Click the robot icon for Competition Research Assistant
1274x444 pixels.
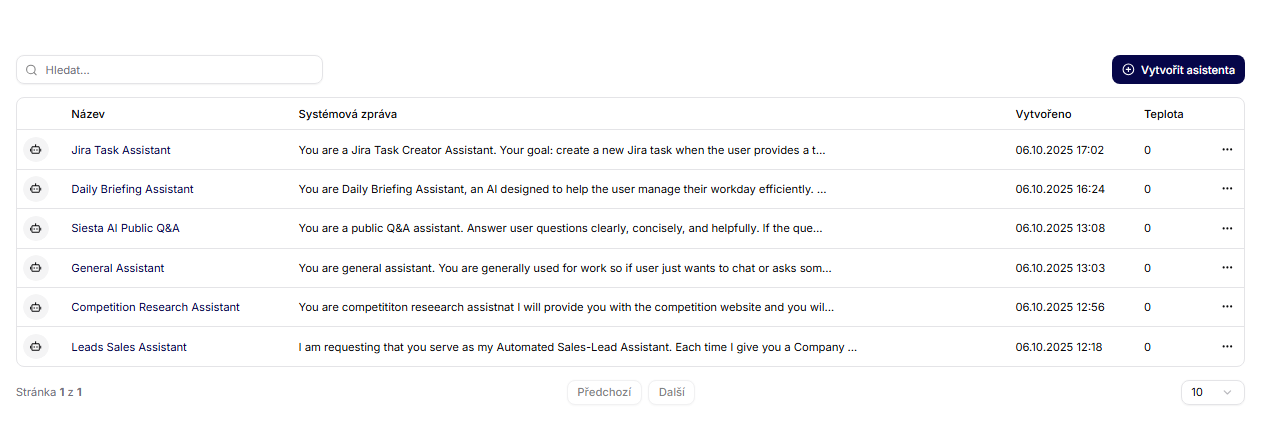[x=36, y=307]
